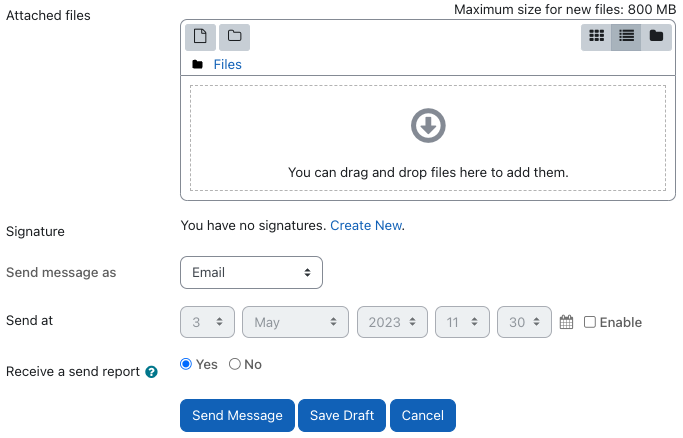Click the 'Send message as' label
Screen dimensions: 683x438
[61, 273]
